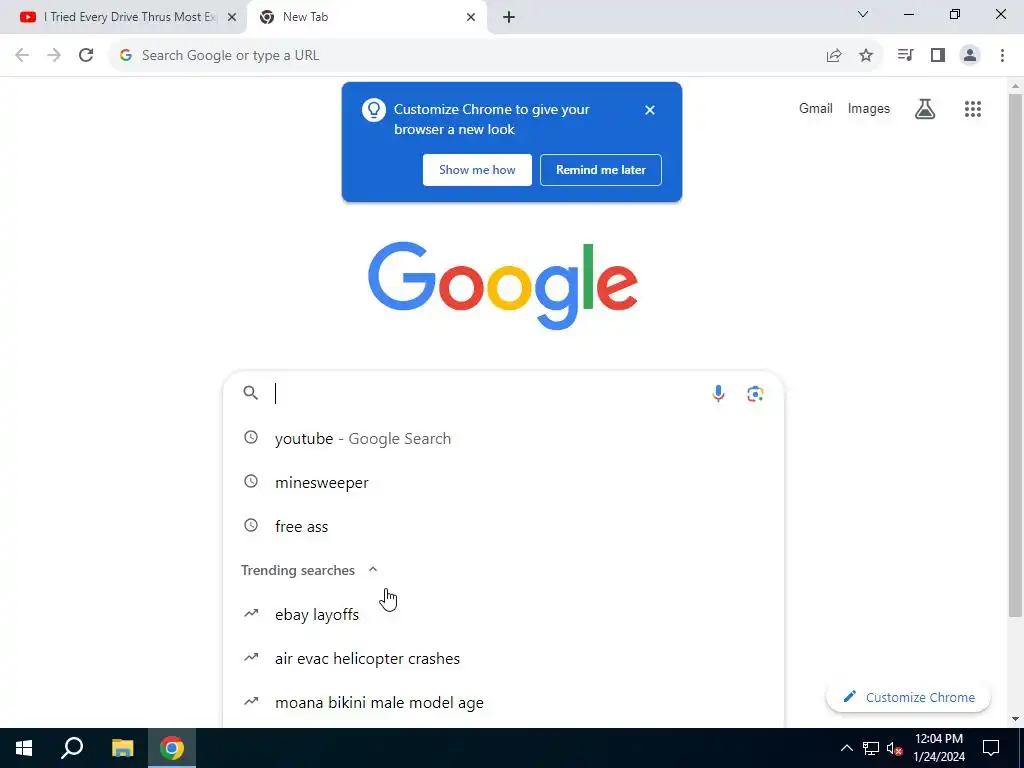Open the media controls icon in toolbar

point(905,56)
